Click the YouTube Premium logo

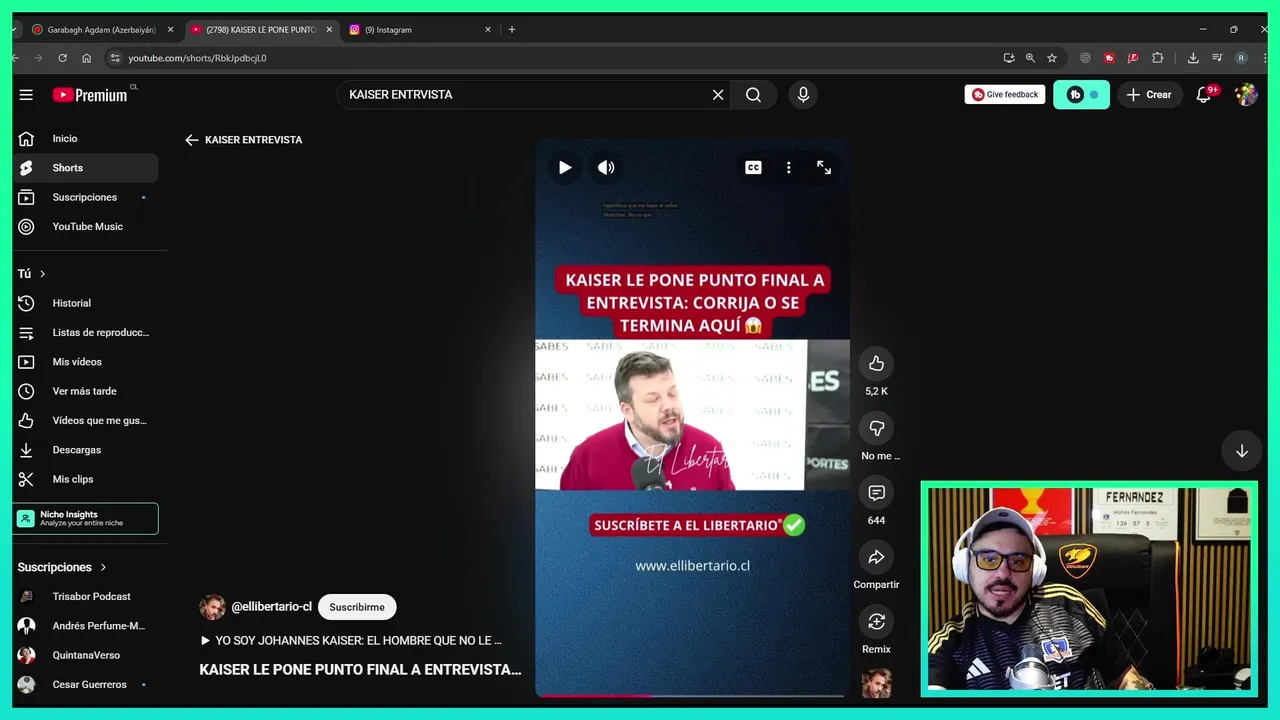pyautogui.click(x=90, y=94)
